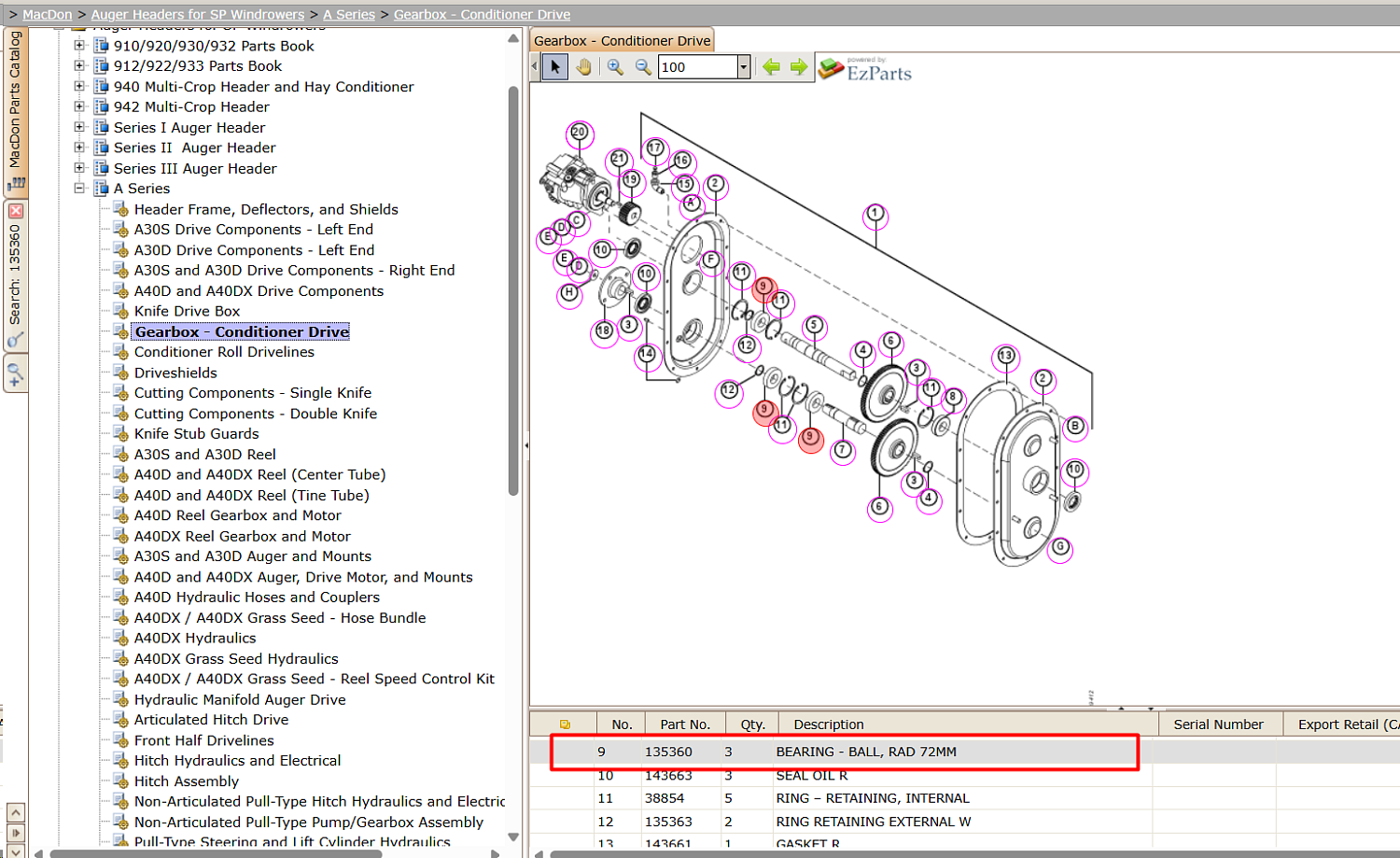This screenshot has width=1400, height=858.
Task: Click the zoom percentage field showing 100
Action: click(698, 67)
